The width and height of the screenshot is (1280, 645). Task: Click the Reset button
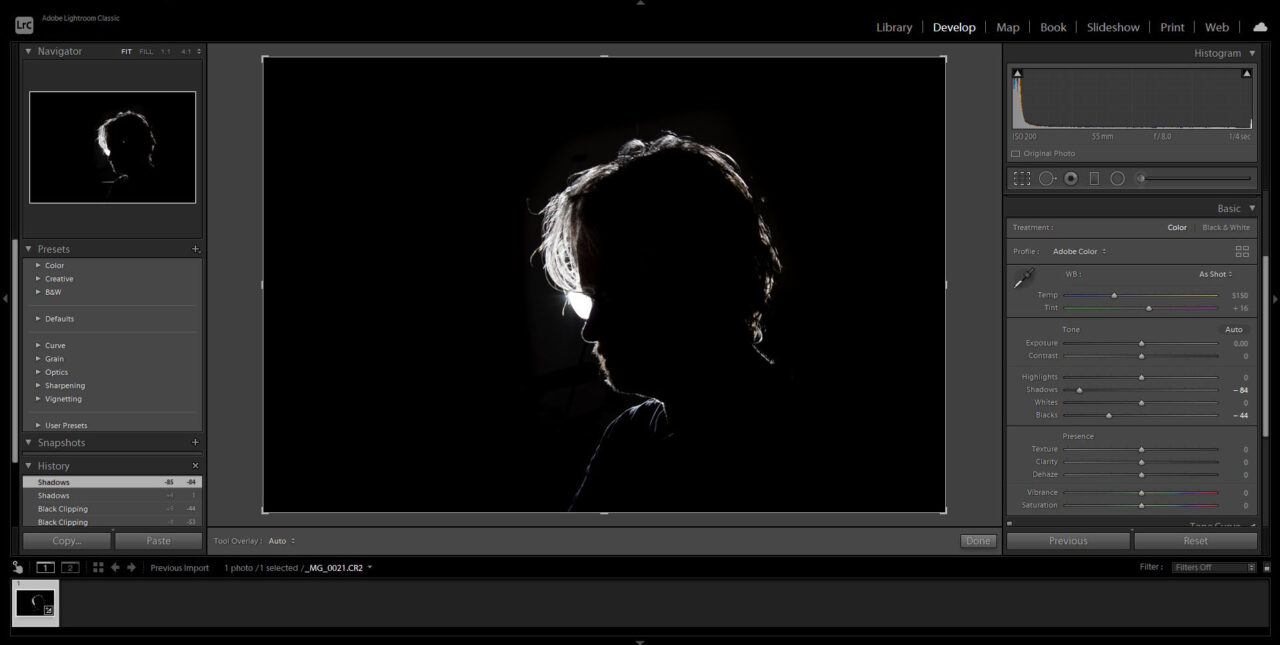pos(1195,541)
